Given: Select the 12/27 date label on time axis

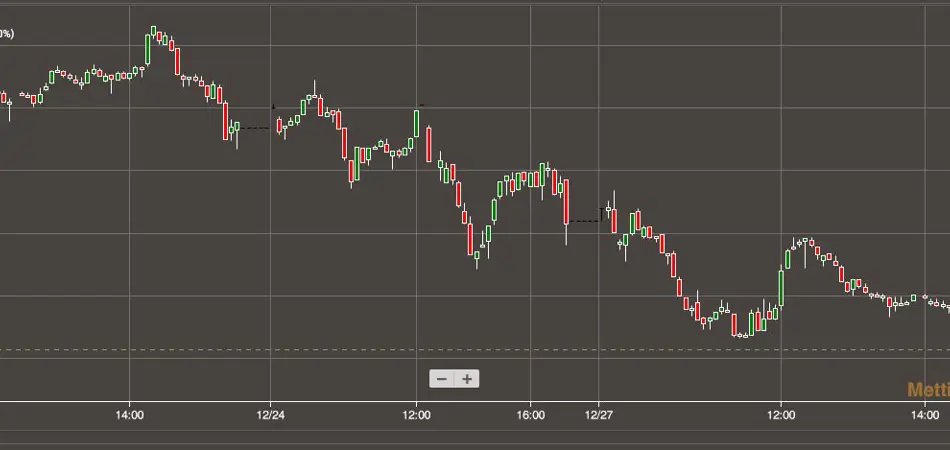Looking at the screenshot, I should pyautogui.click(x=599, y=415).
